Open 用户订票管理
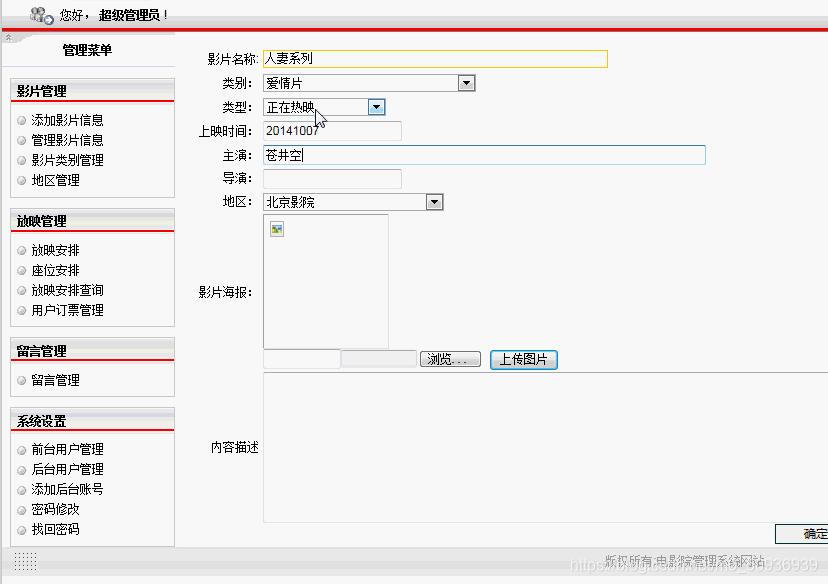Viewport: 828px width, 584px height. pyautogui.click(x=67, y=310)
